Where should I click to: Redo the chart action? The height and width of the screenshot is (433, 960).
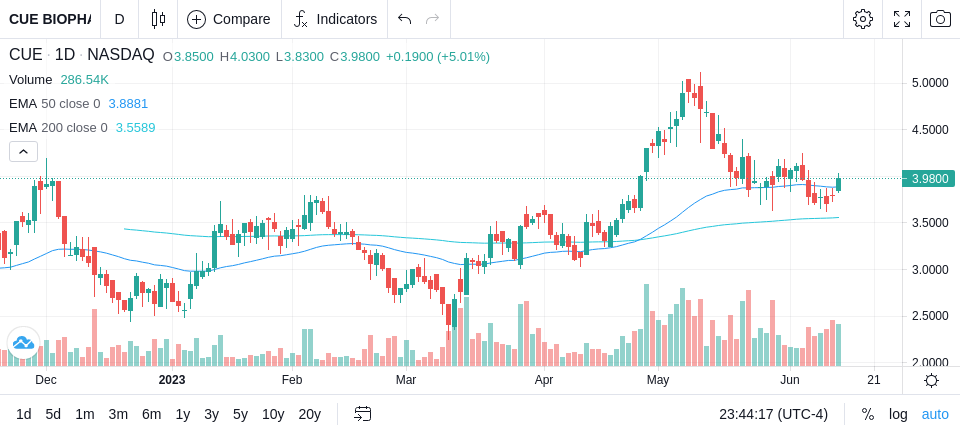pyautogui.click(x=433, y=19)
